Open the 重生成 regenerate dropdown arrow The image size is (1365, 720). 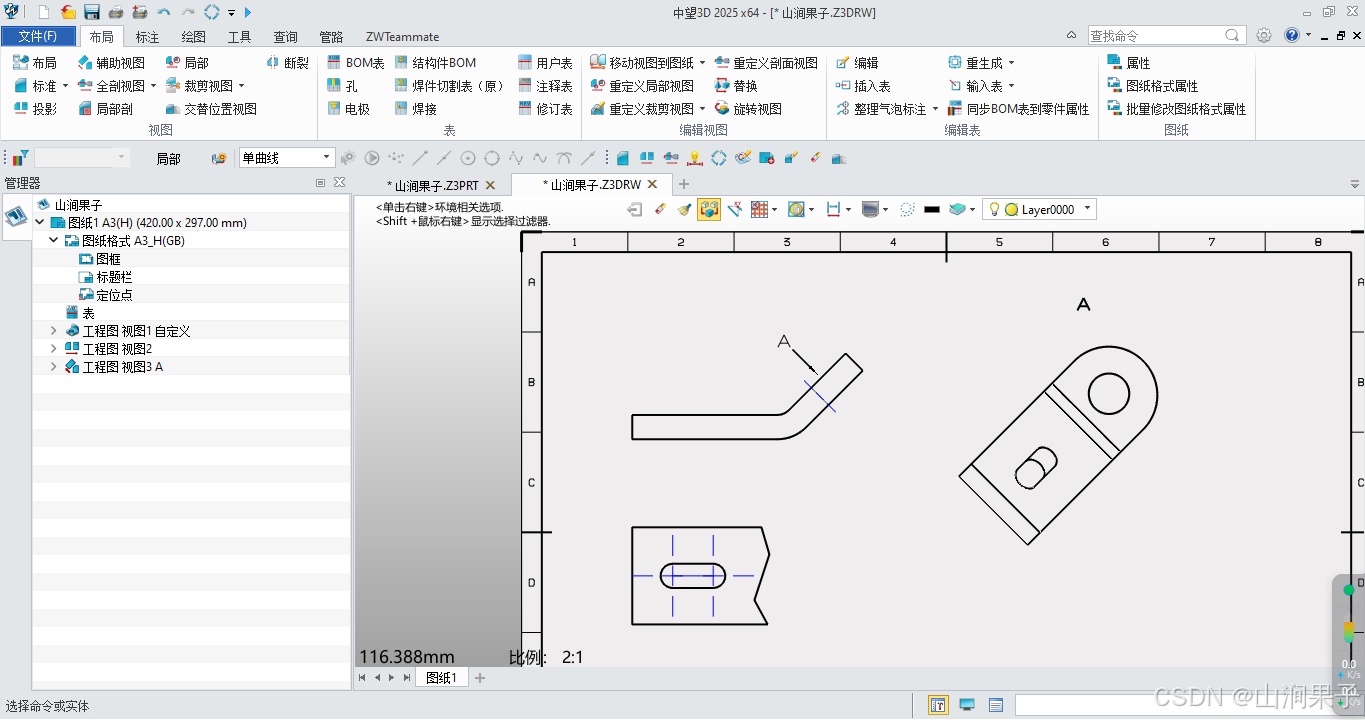click(x=1011, y=62)
